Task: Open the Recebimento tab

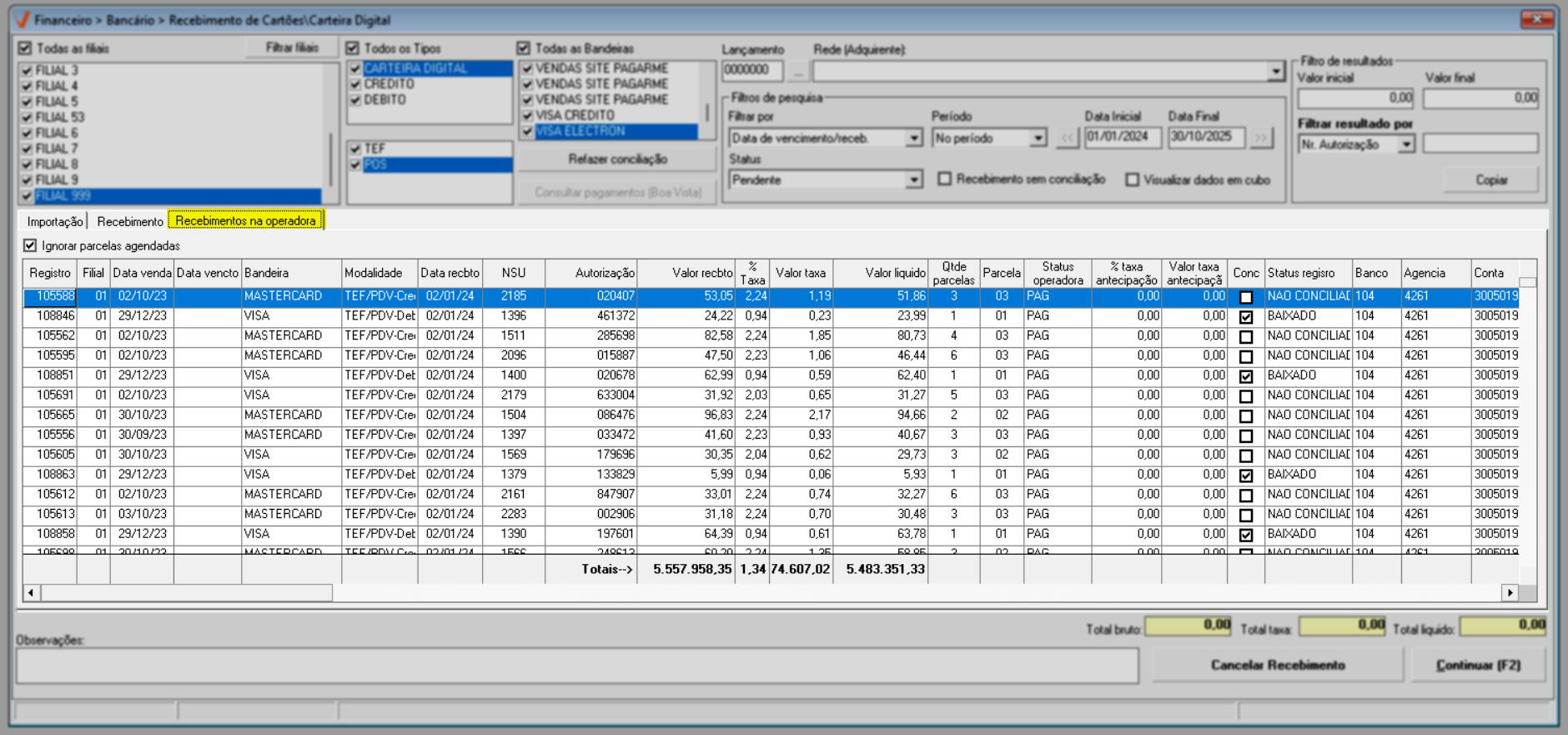Action: 130,221
